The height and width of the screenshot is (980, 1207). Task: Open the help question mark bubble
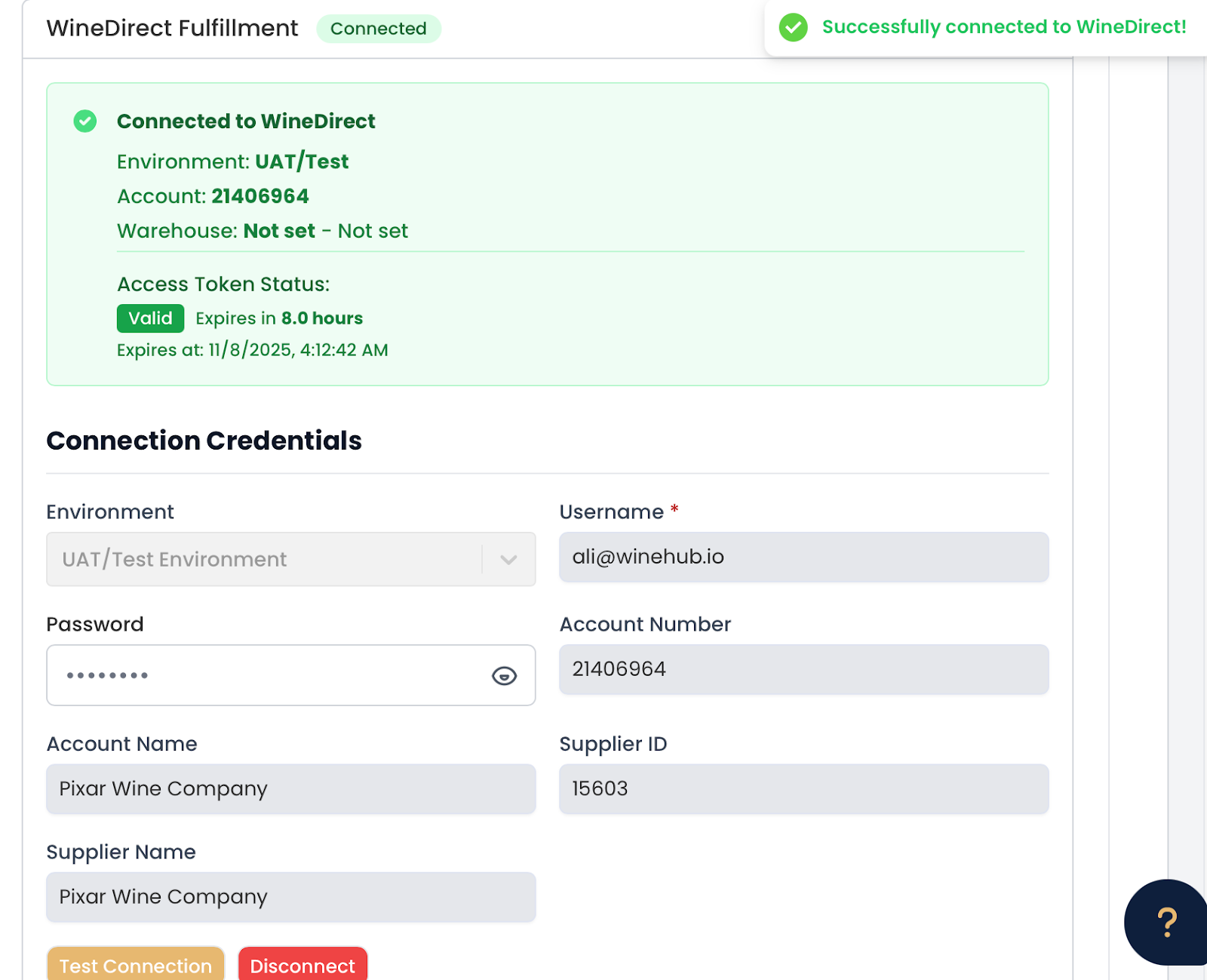pyautogui.click(x=1166, y=922)
